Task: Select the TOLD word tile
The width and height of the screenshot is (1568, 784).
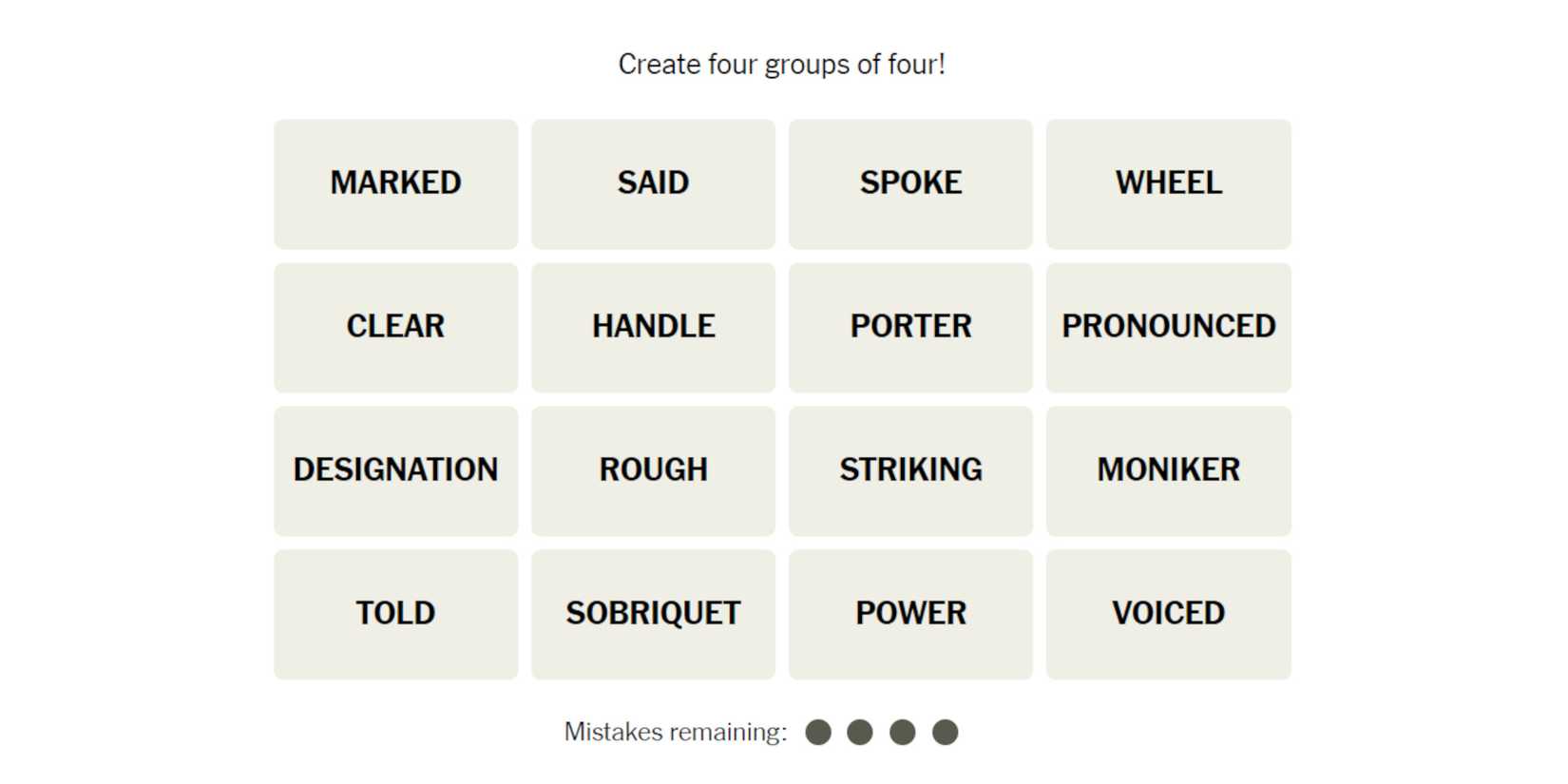Action: (x=395, y=614)
